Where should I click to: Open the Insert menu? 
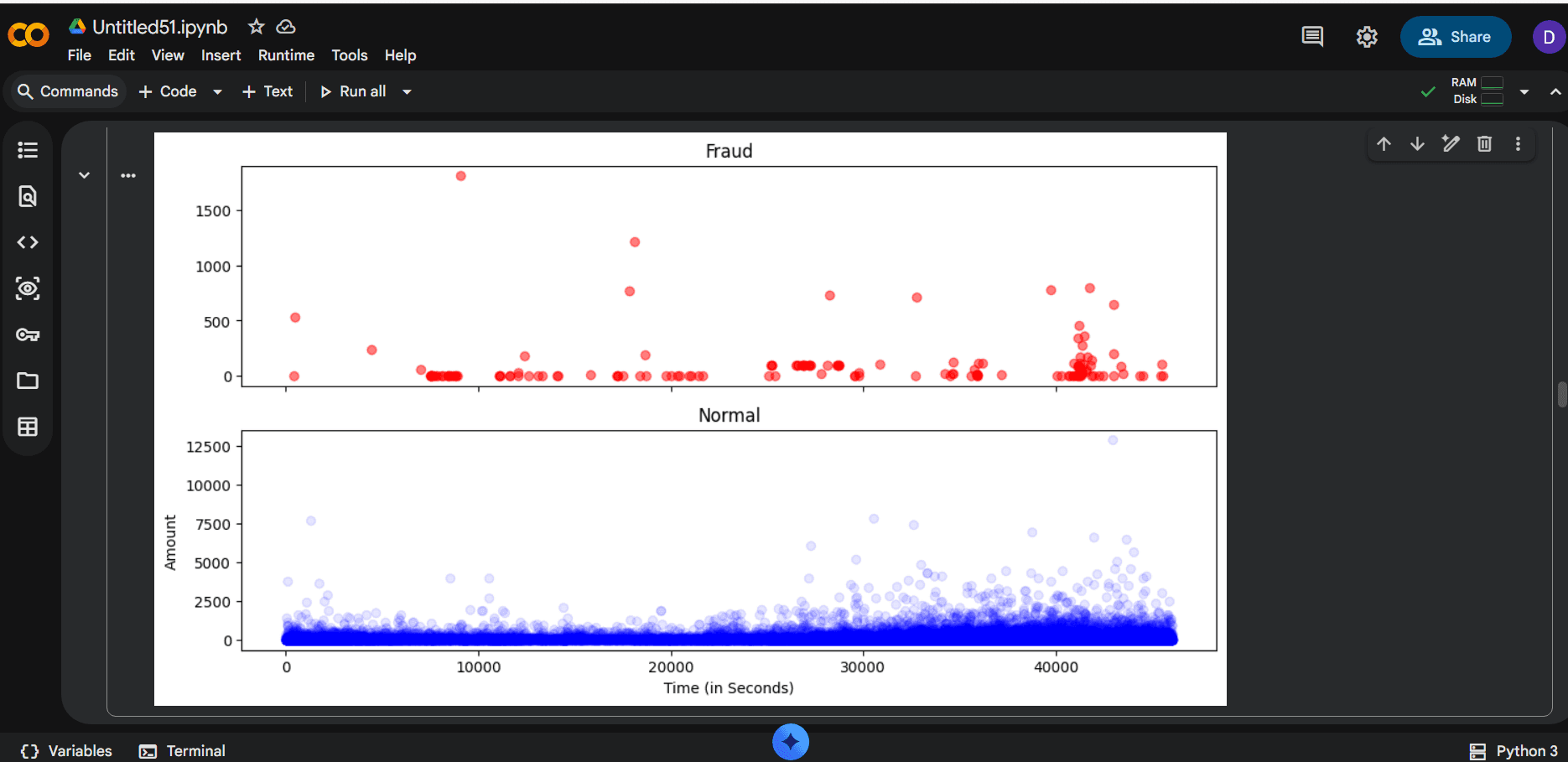click(x=221, y=55)
